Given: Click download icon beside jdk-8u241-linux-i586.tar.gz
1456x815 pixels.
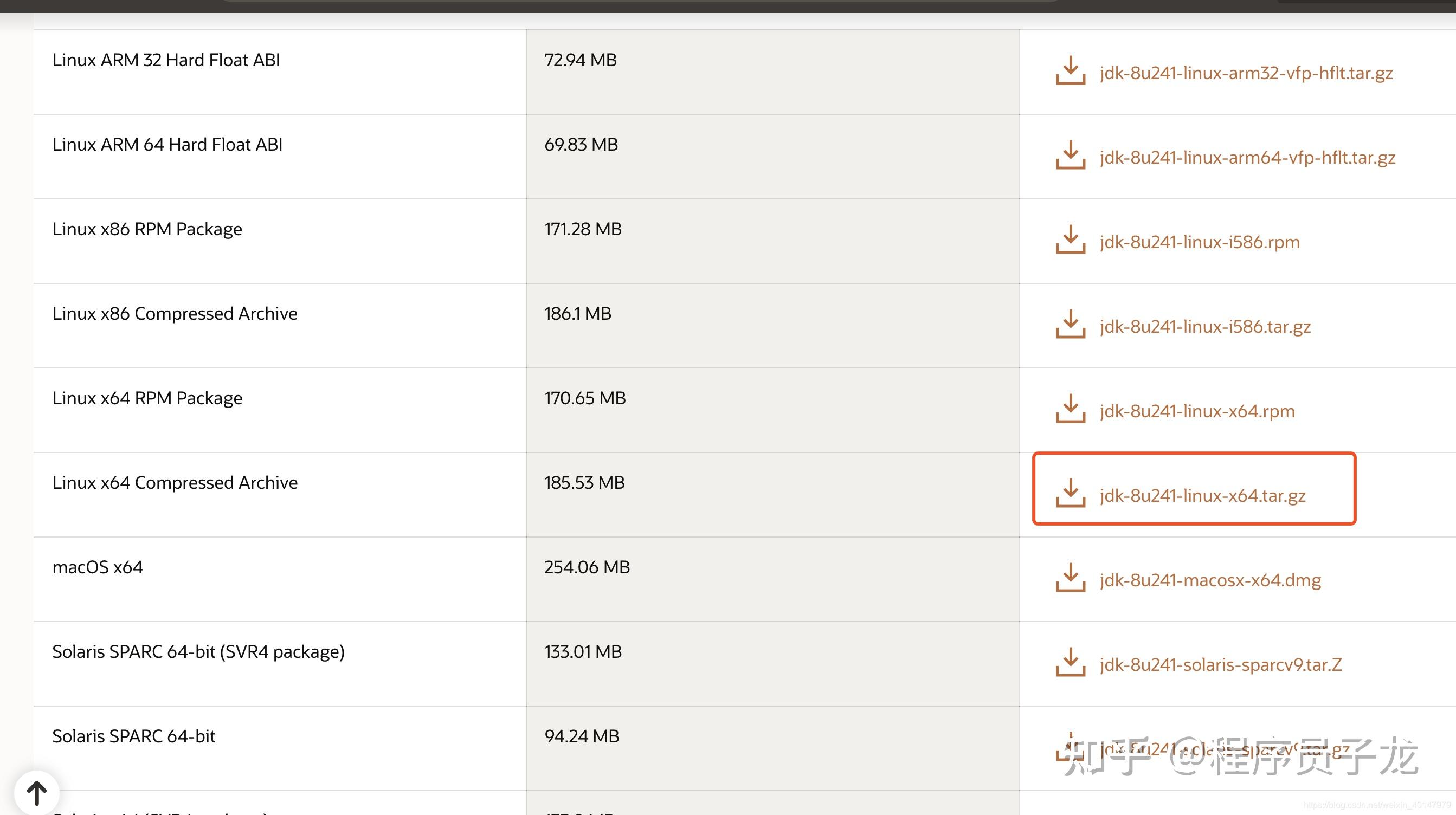Looking at the screenshot, I should (1070, 325).
